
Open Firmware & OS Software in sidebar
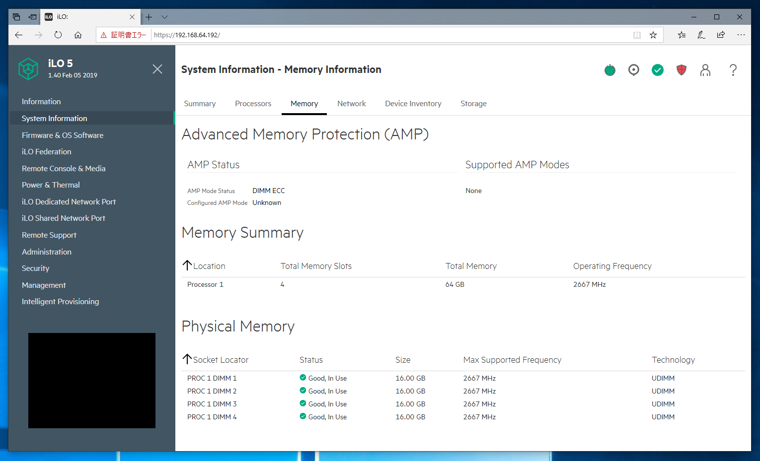pyautogui.click(x=62, y=135)
